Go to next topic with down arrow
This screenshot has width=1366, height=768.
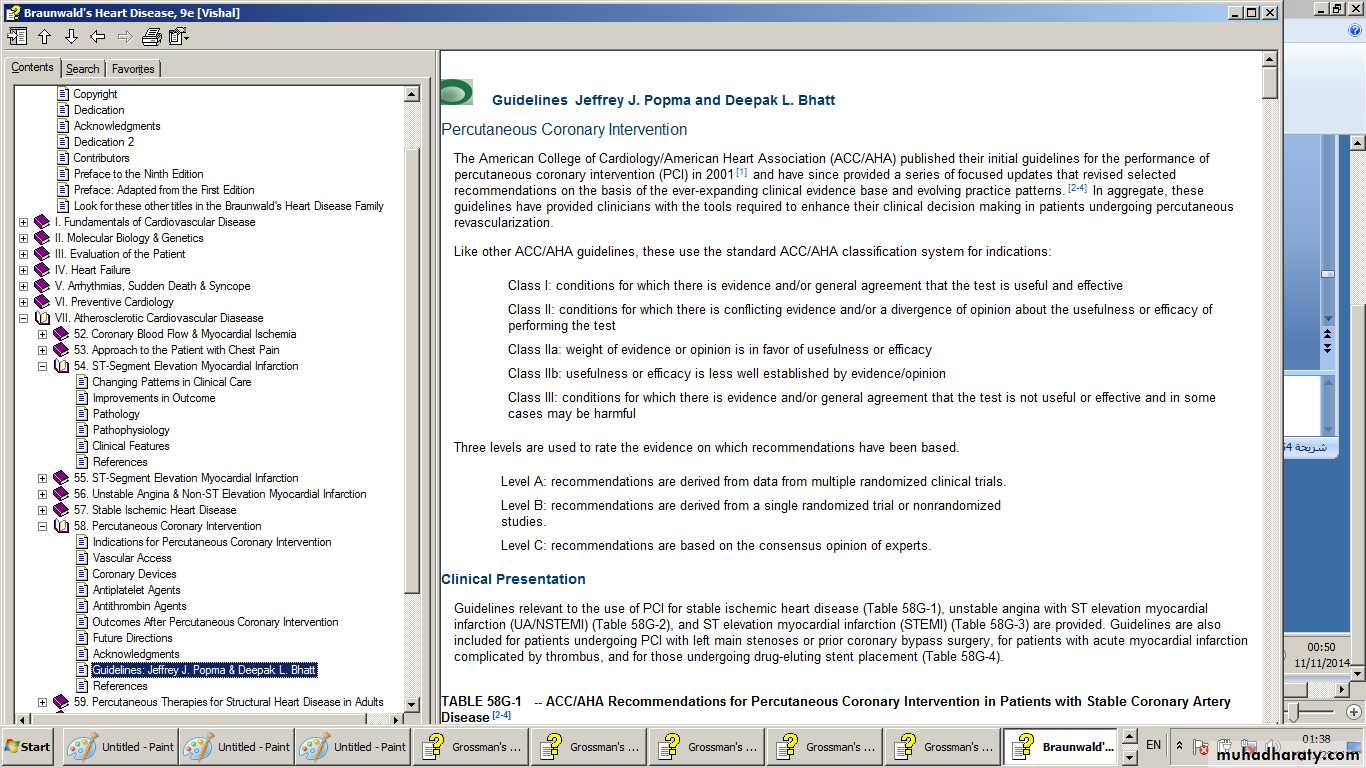71,37
